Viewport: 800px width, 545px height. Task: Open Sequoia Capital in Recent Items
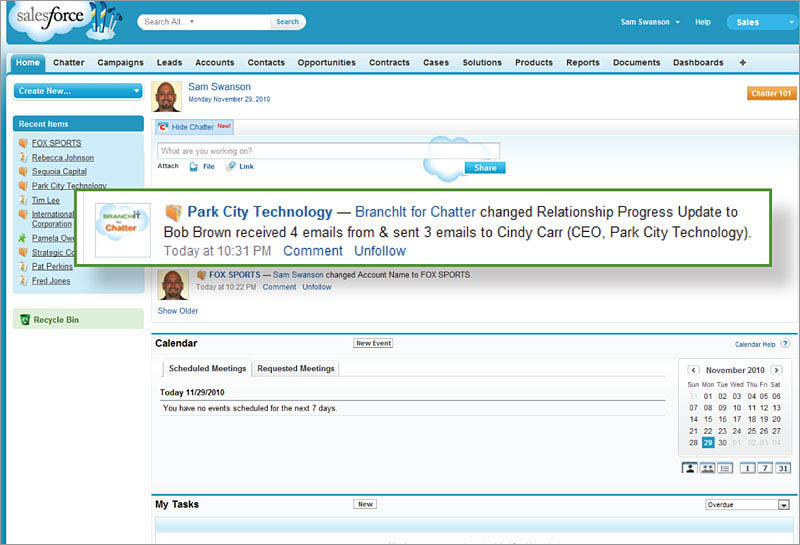click(59, 171)
